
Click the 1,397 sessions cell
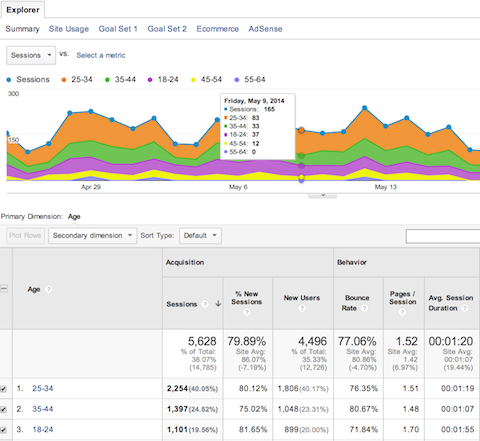coord(192,409)
